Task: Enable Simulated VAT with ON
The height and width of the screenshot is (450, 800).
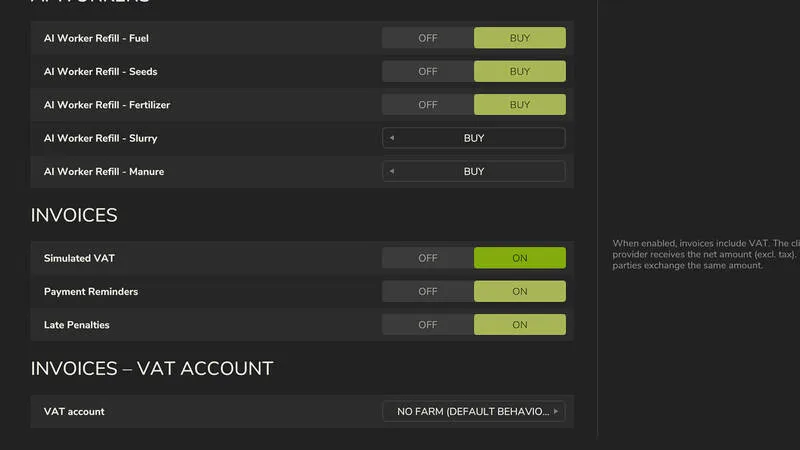Action: coord(519,258)
